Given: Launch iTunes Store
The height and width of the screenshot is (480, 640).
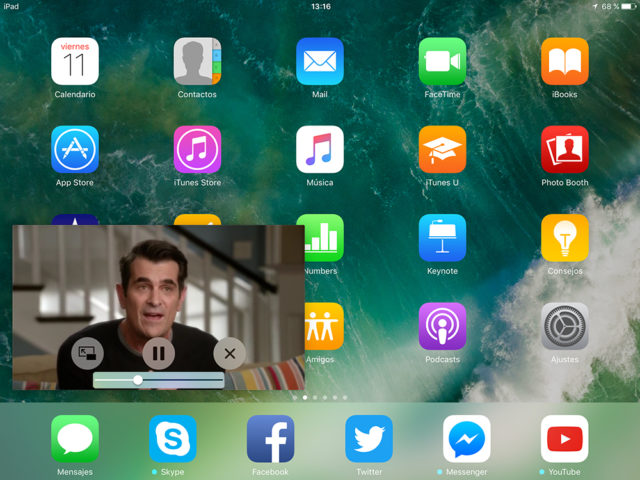Looking at the screenshot, I should coord(197,149).
